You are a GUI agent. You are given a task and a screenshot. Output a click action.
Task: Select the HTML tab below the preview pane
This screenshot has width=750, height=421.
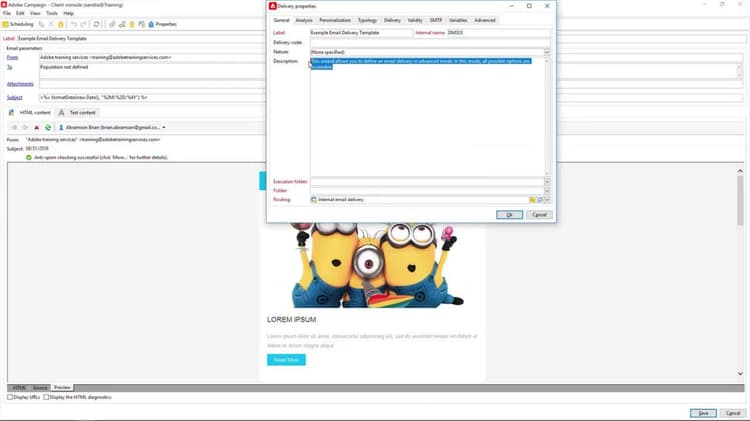(x=19, y=388)
